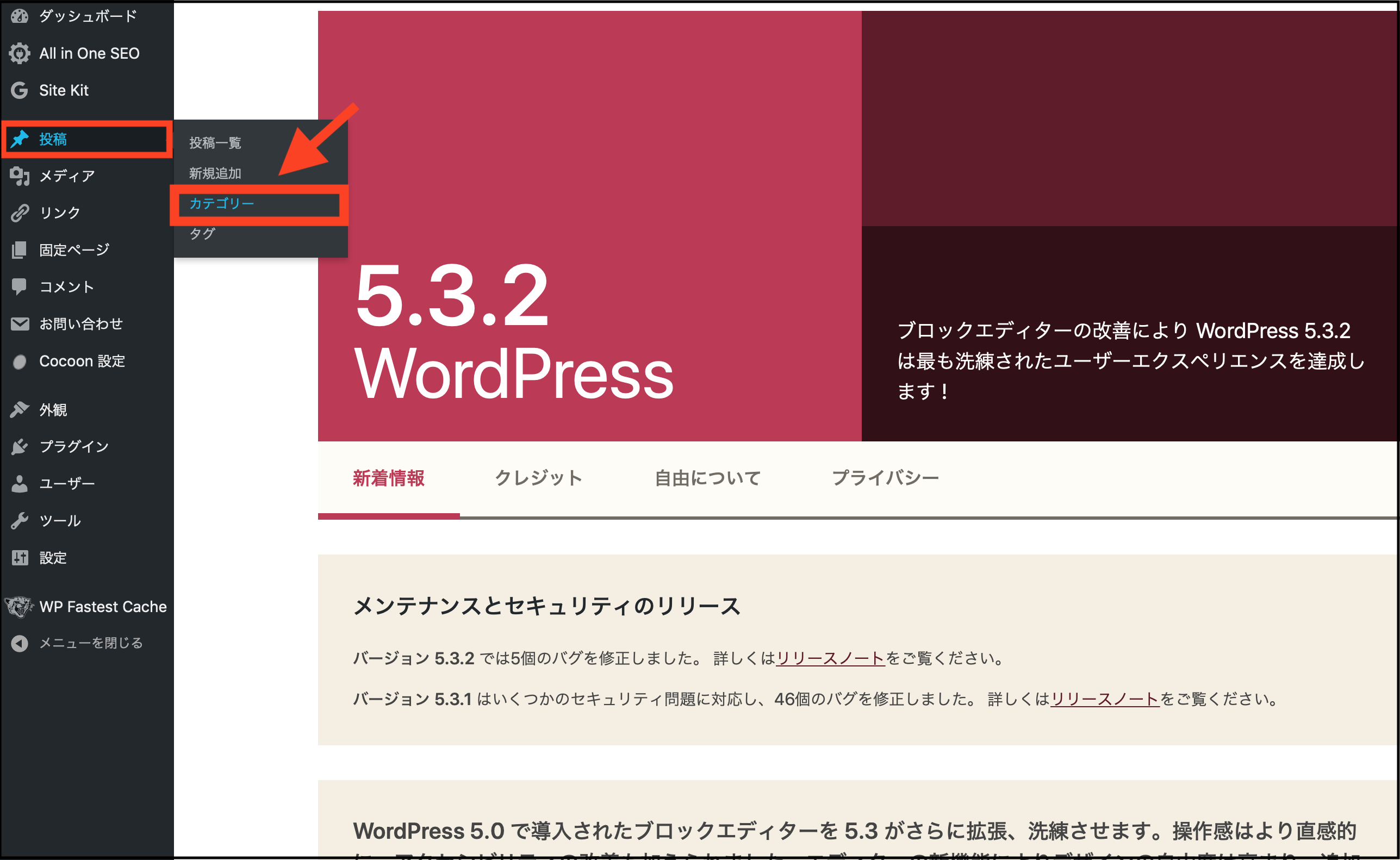
Task: Click the chain link icon beside リンク
Action: [20, 213]
